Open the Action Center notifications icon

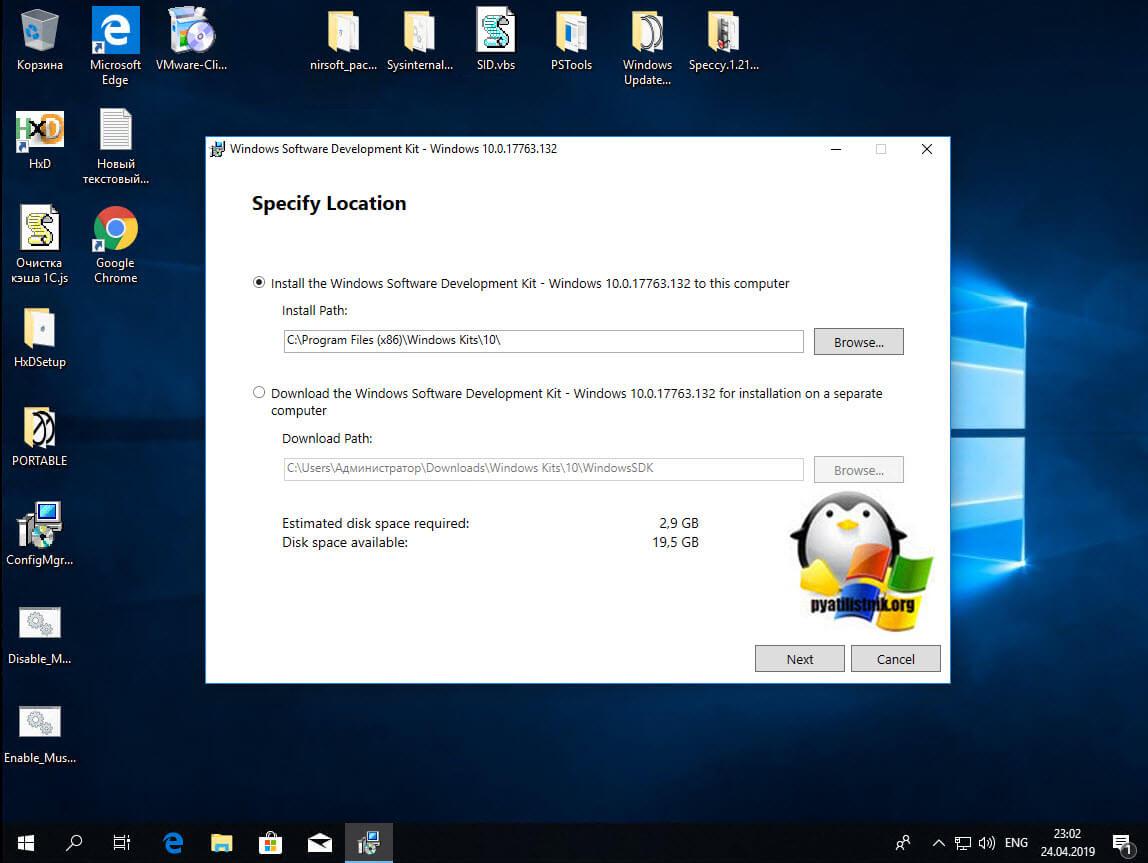coord(1122,843)
